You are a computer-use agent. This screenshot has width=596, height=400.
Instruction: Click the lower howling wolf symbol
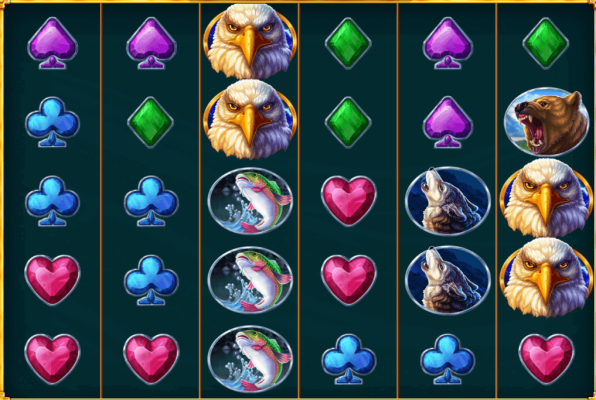pyautogui.click(x=447, y=280)
